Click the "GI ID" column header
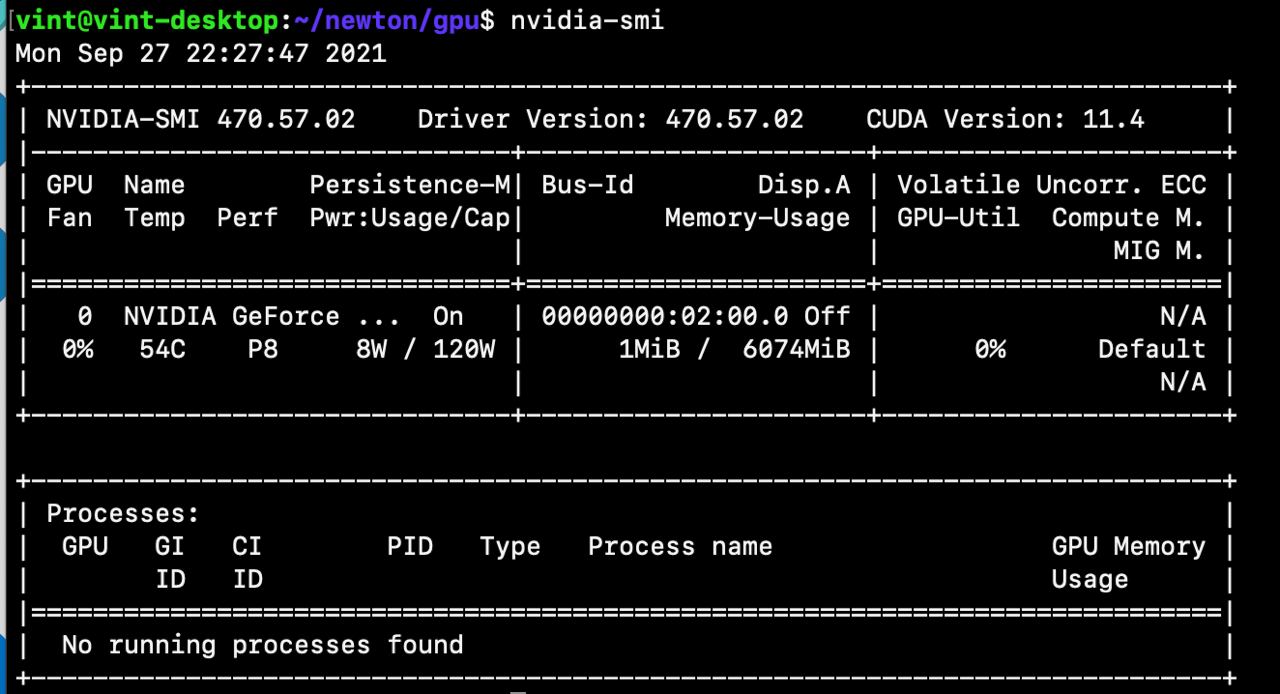Screen dimensions: 1280x694 pyautogui.click(x=170, y=563)
